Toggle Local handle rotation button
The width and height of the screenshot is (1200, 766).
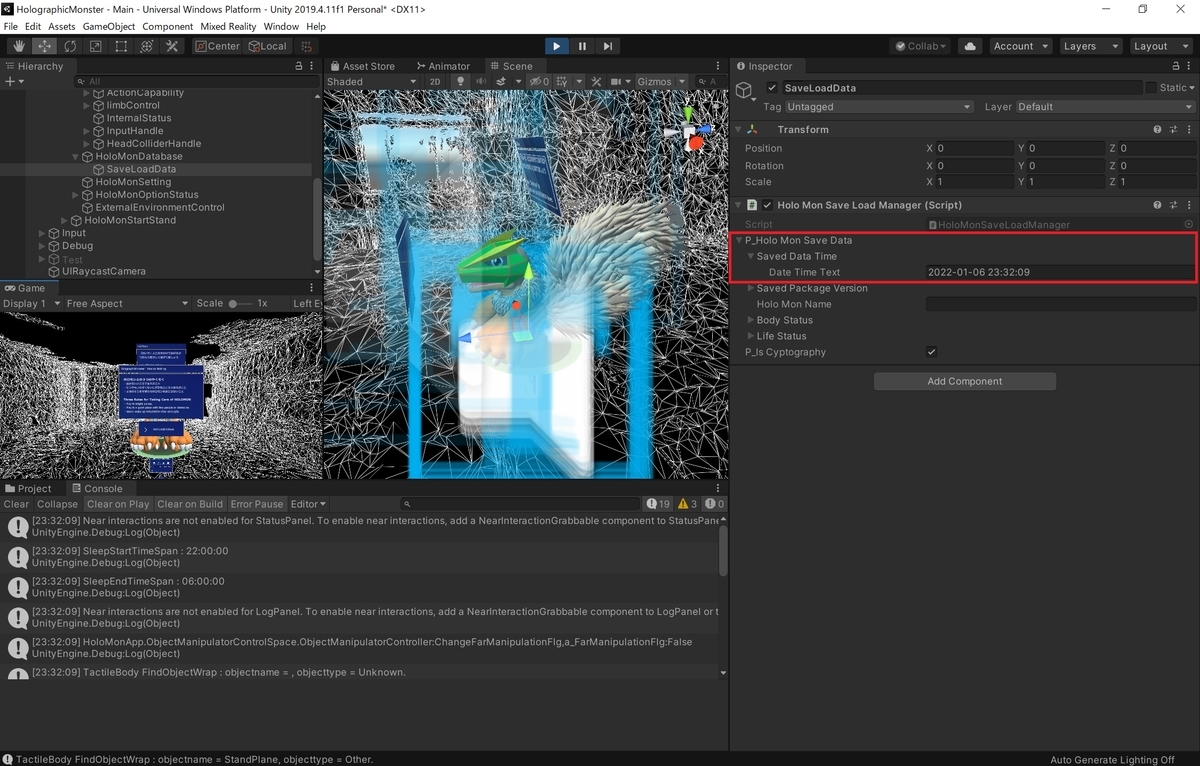[x=268, y=46]
